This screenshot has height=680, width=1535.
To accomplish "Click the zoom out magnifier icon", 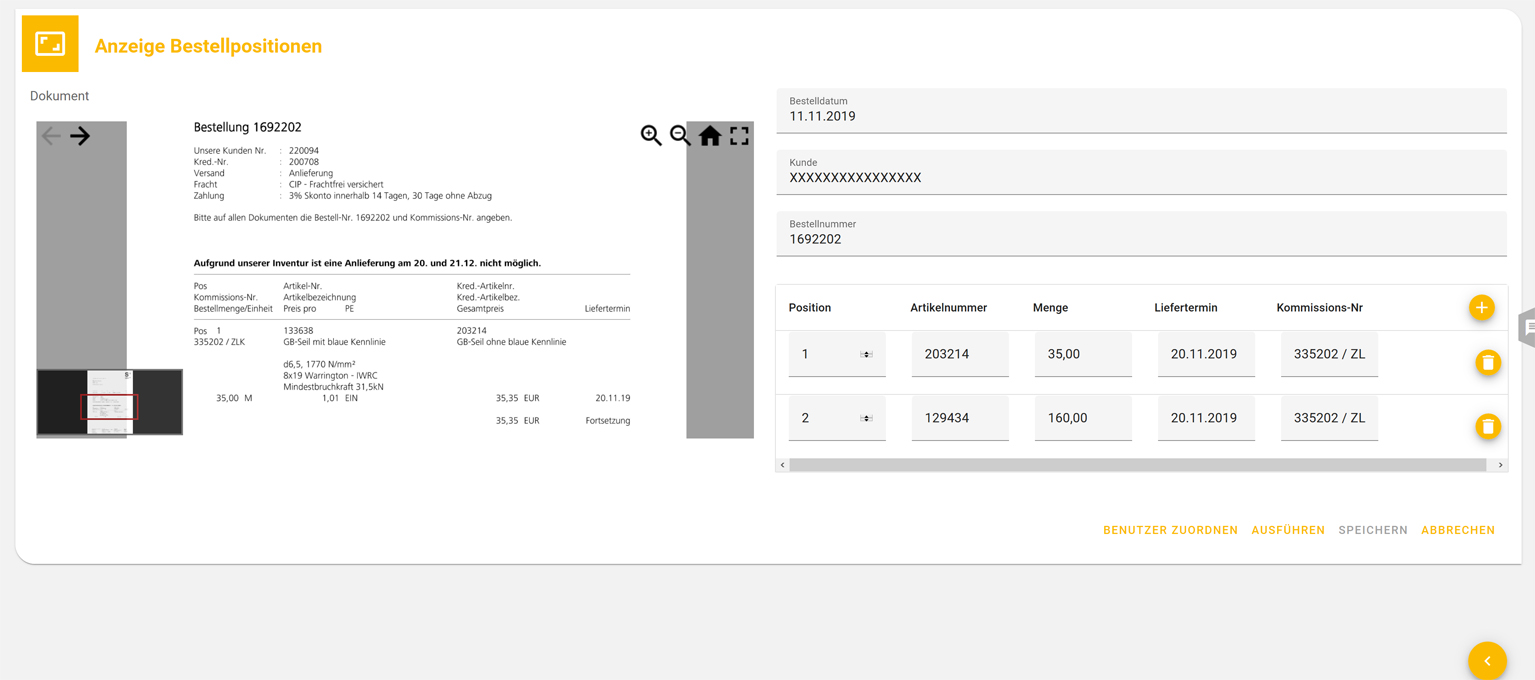I will point(680,136).
